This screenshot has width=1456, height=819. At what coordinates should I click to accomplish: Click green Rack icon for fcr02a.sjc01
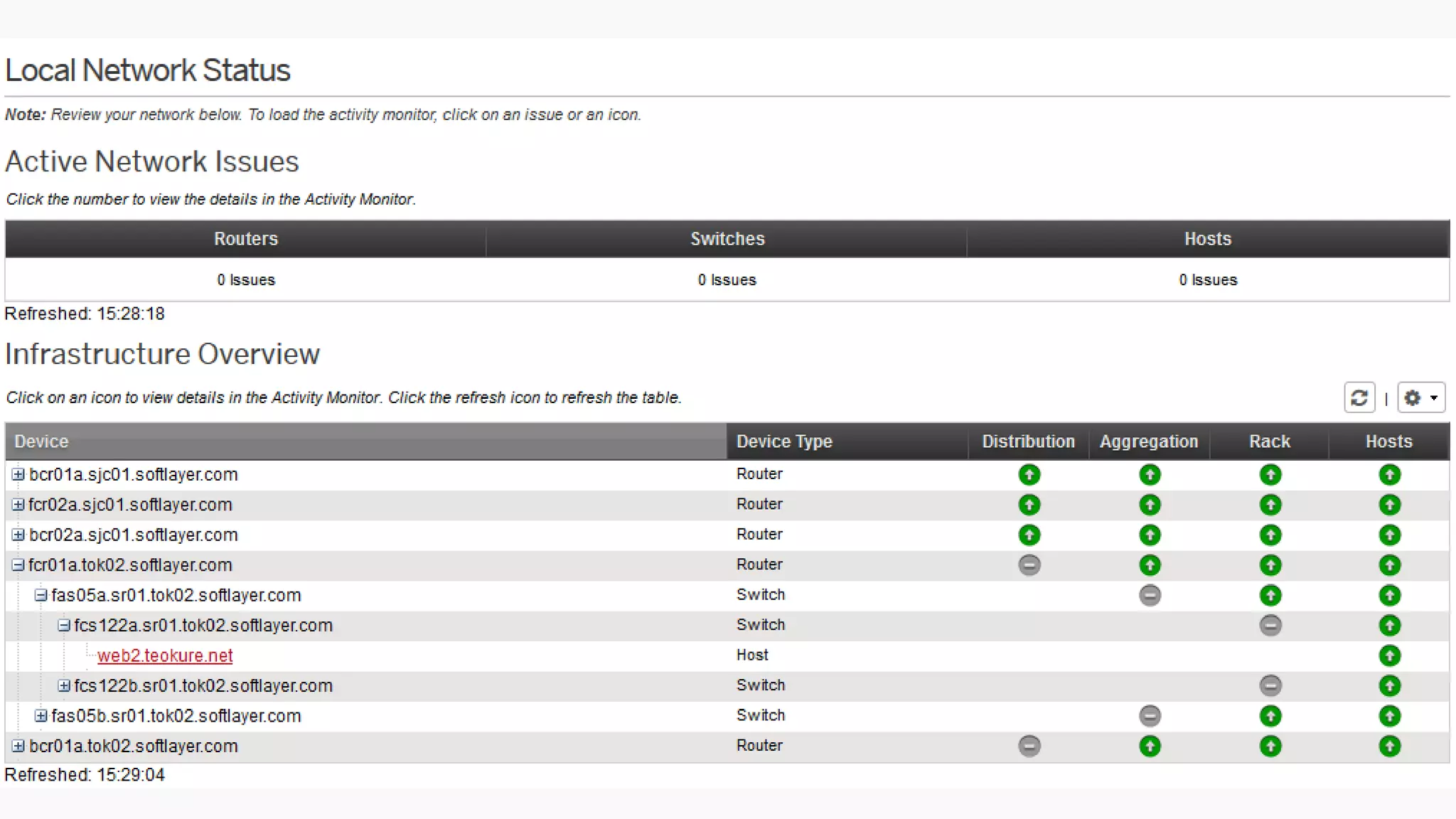click(1270, 505)
